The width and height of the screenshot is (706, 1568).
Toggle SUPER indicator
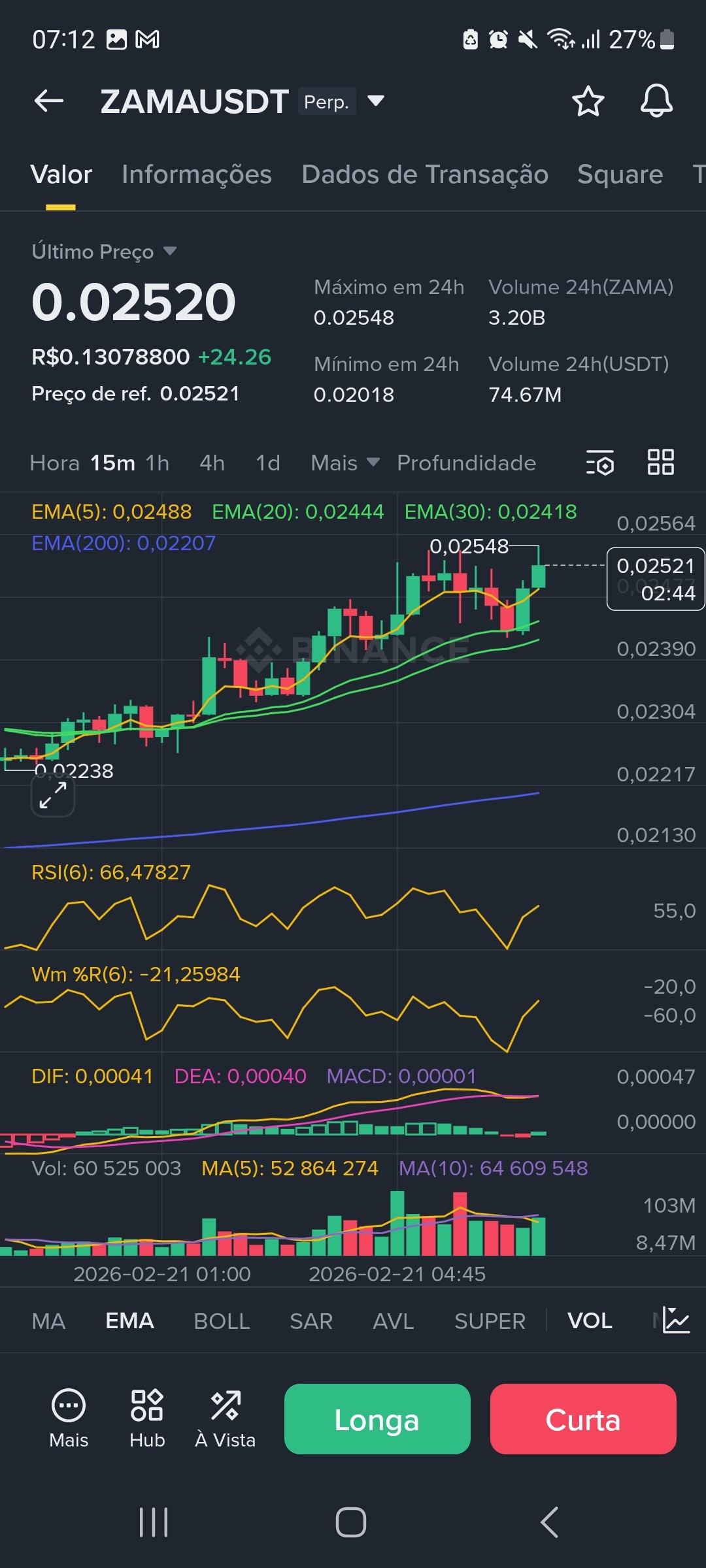click(490, 1321)
